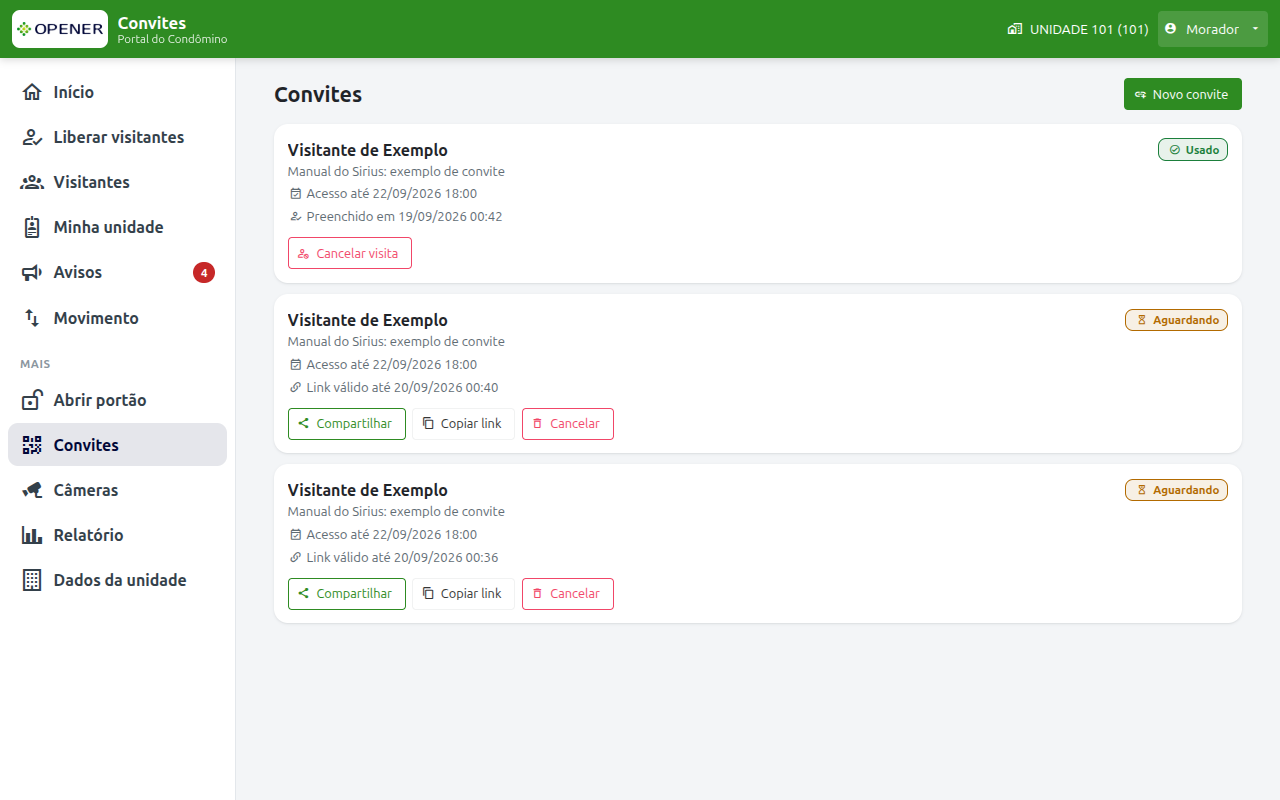Click the Liberar visitantes person-check icon
This screenshot has width=1280, height=800.
(32, 137)
